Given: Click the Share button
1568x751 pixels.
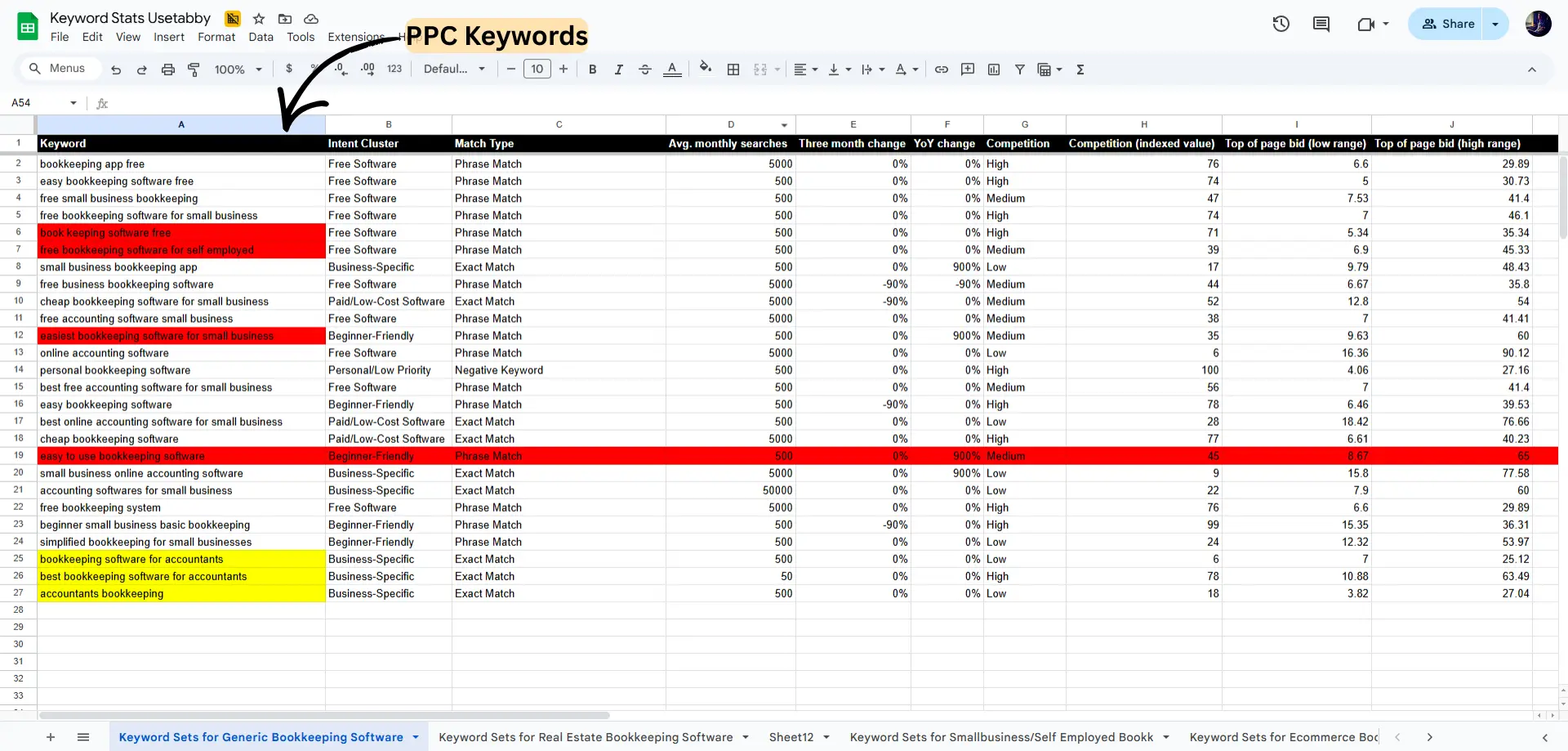Looking at the screenshot, I should [x=1448, y=24].
